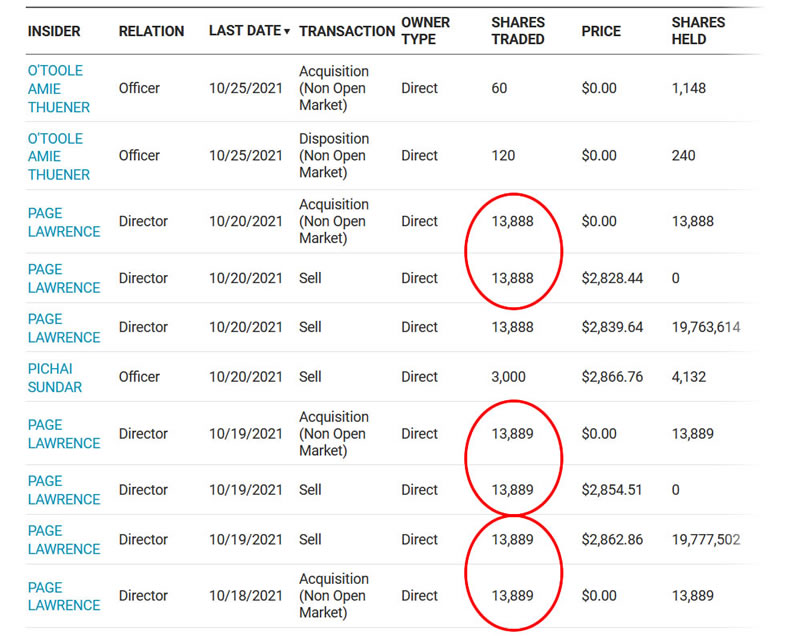Screen dimensions: 800x636
Task: Sort by the TRANSACTION column header
Action: [346, 31]
